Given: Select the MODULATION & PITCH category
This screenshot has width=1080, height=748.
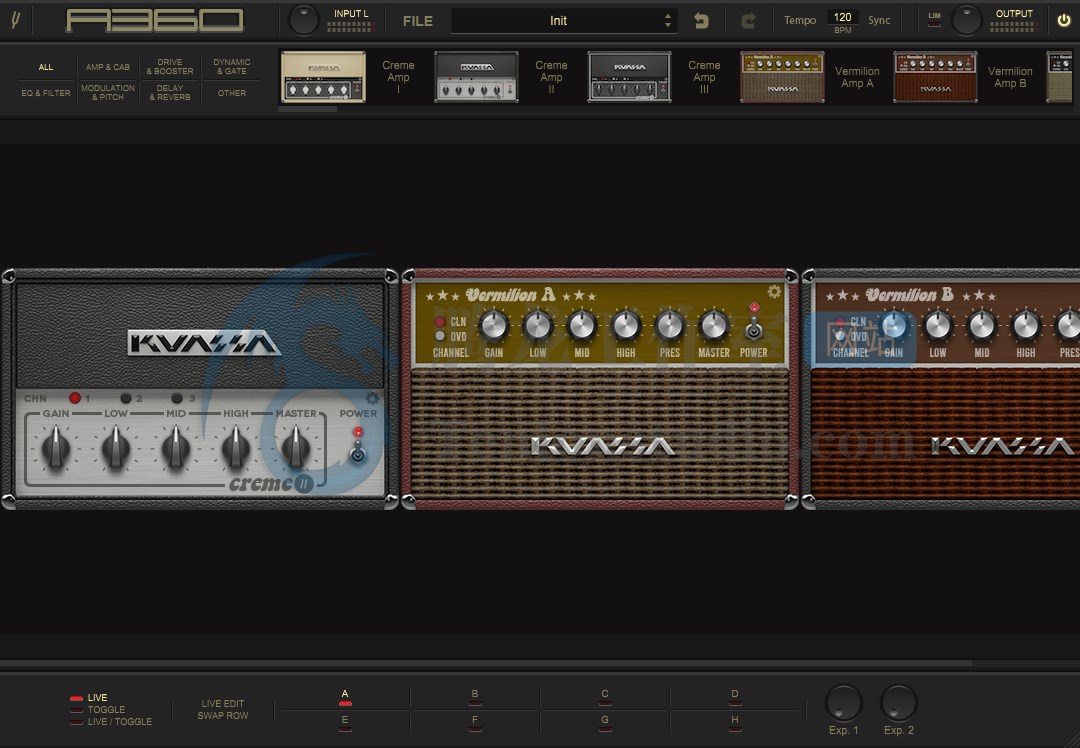Looking at the screenshot, I should tap(107, 93).
